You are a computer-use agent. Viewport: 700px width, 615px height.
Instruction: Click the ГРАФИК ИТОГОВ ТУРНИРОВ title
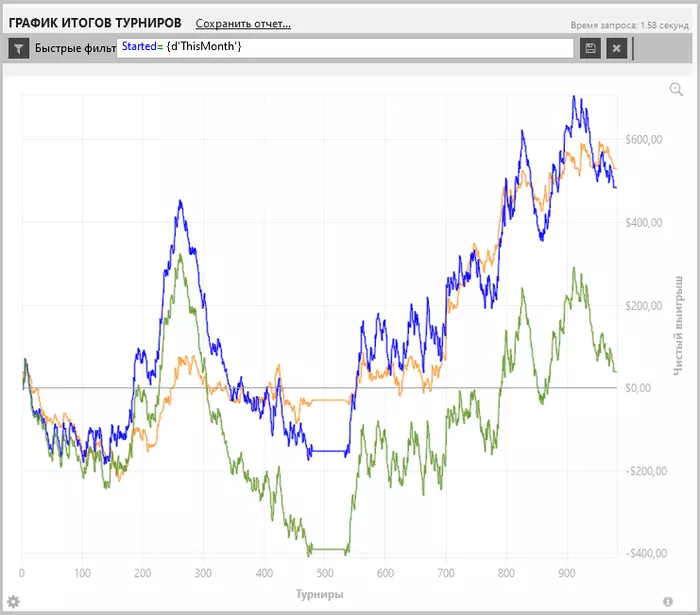click(x=95, y=23)
